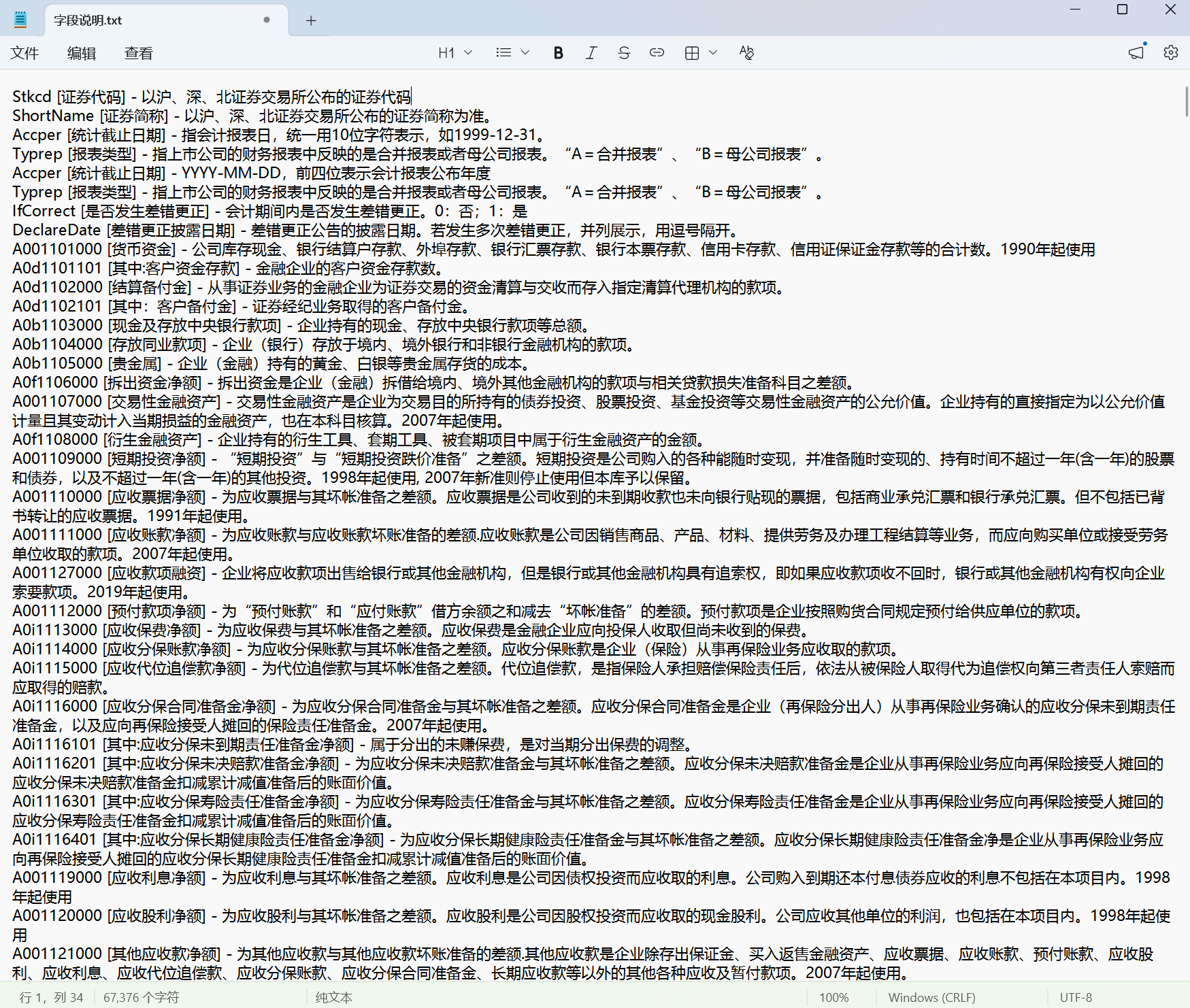Insert a link
1190x1008 pixels.
pos(657,53)
